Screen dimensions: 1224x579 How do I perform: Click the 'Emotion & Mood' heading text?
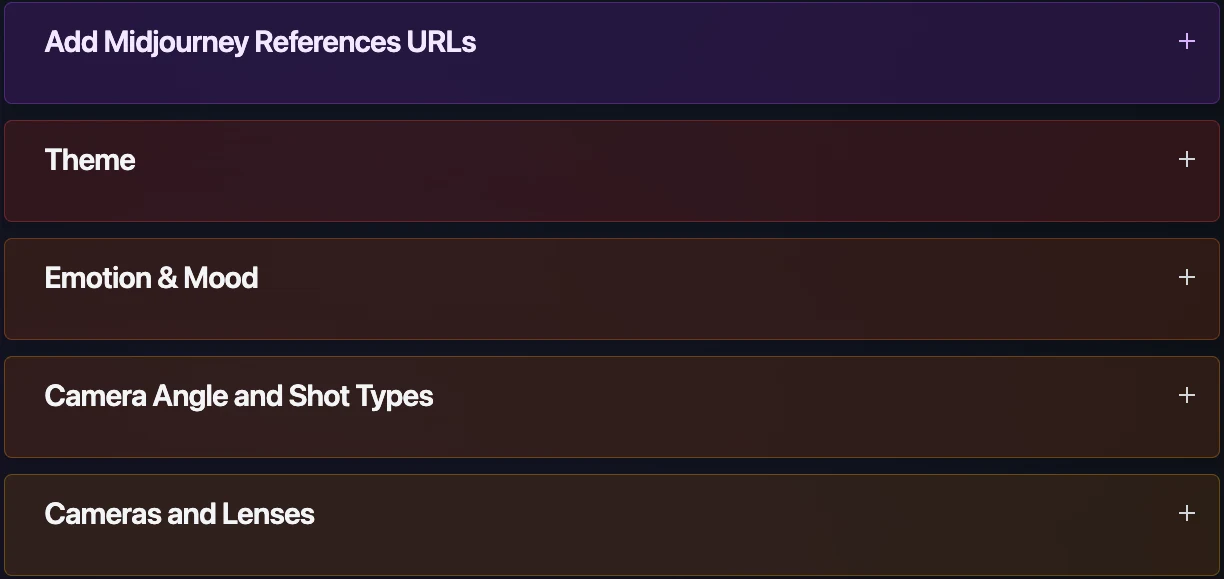(x=151, y=278)
